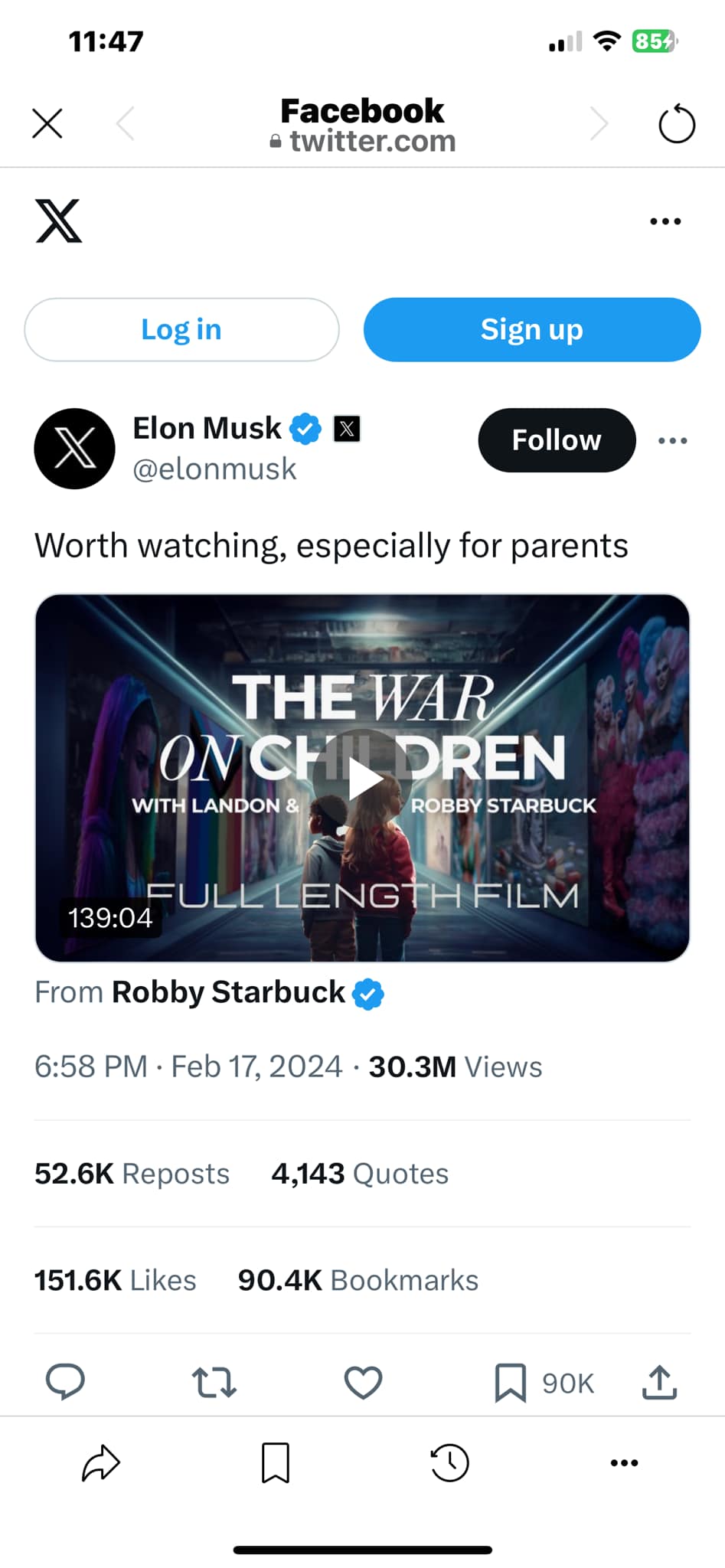This screenshot has width=725, height=1568.
Task: Repost the tweet using the retweet icon
Action: tap(214, 1383)
